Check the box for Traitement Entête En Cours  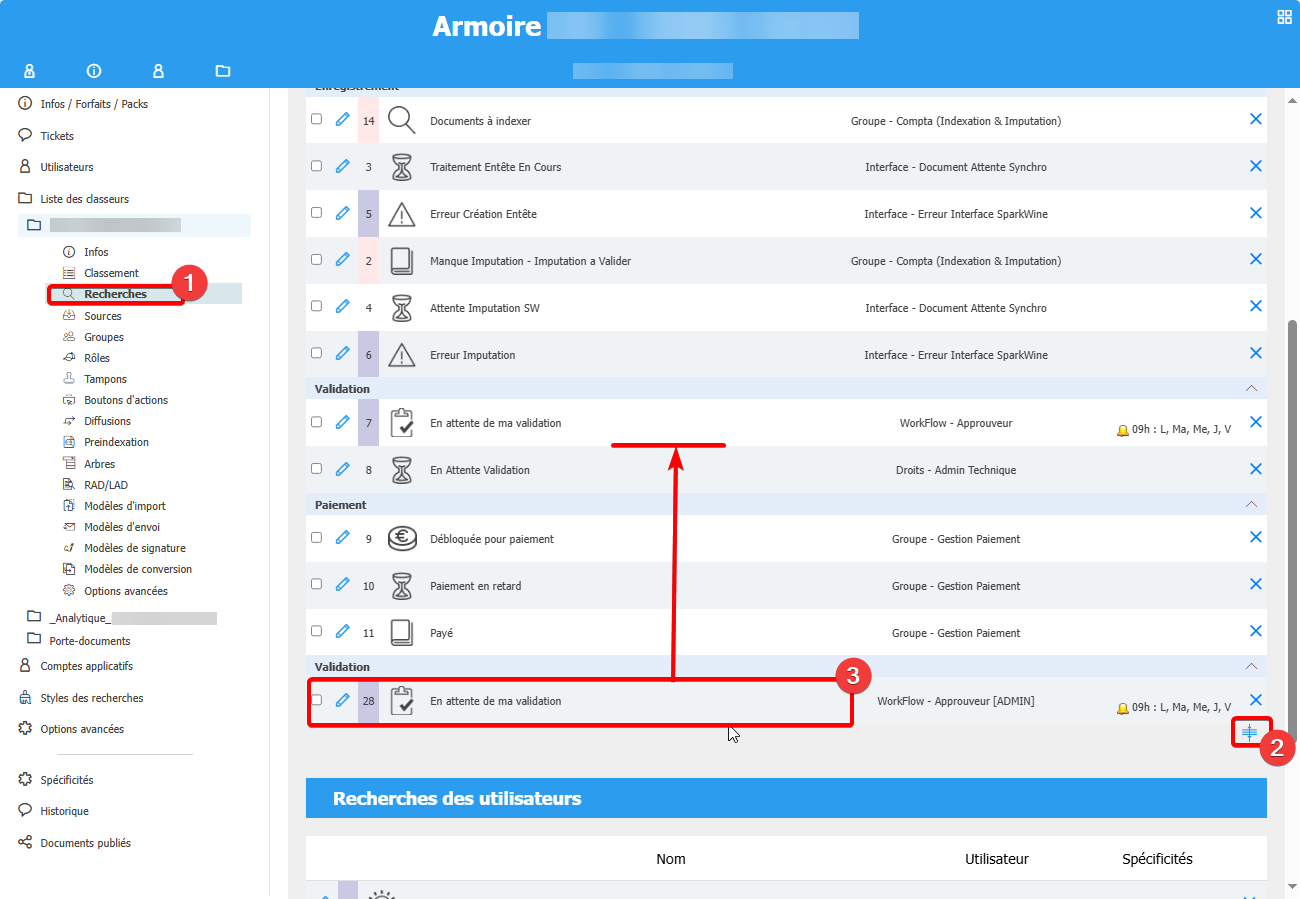coord(316,166)
